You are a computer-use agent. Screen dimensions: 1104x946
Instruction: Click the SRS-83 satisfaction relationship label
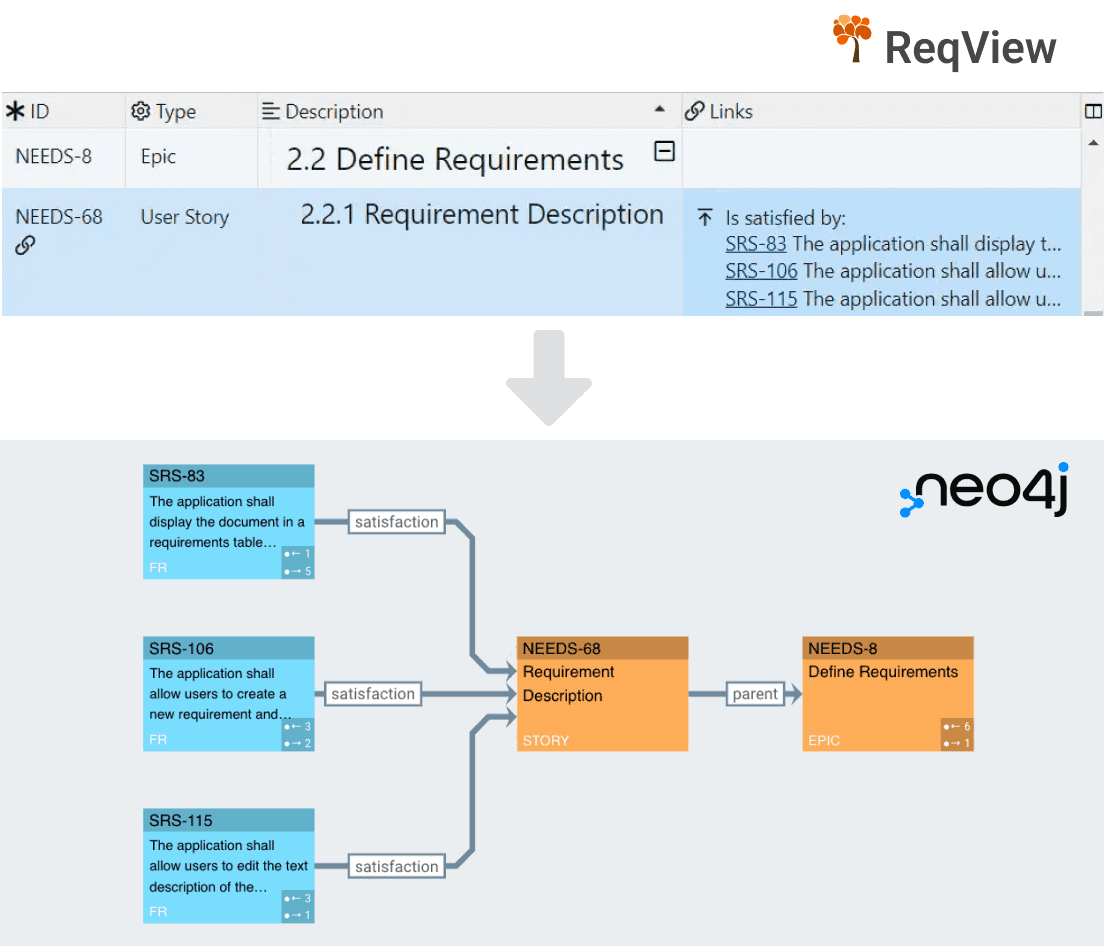(x=396, y=522)
